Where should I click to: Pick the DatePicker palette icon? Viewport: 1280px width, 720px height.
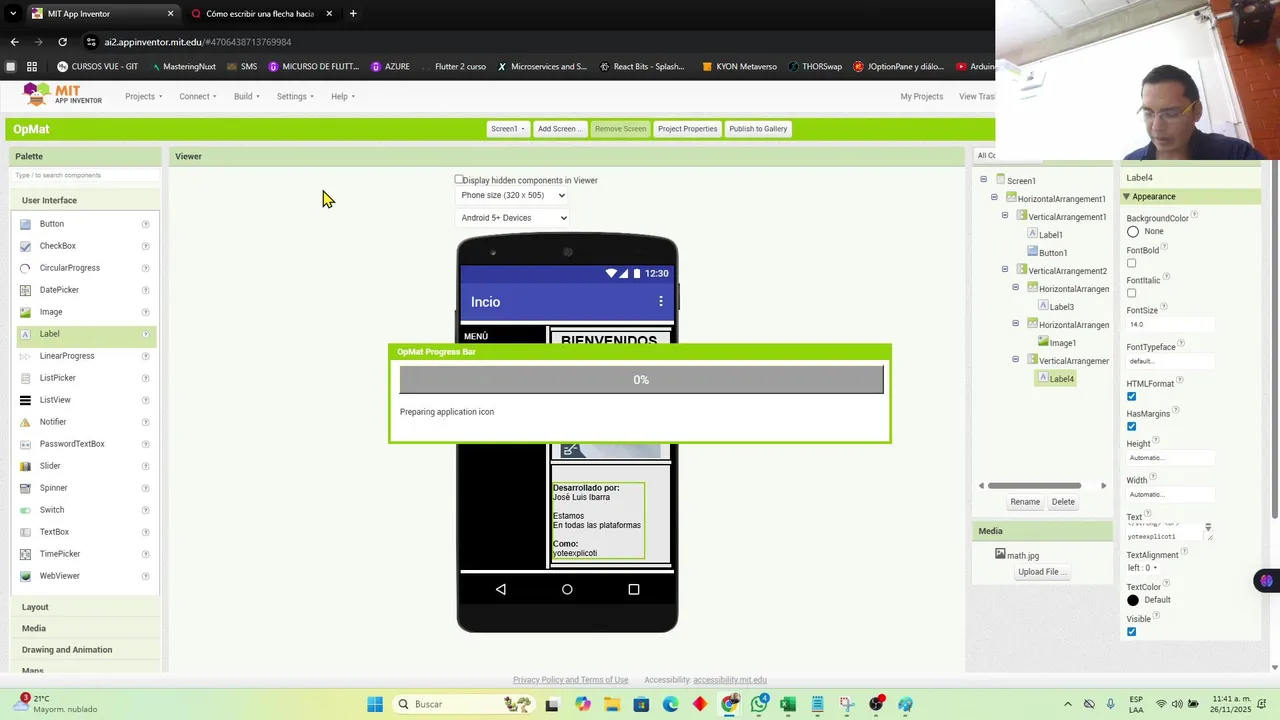pyautogui.click(x=26, y=290)
